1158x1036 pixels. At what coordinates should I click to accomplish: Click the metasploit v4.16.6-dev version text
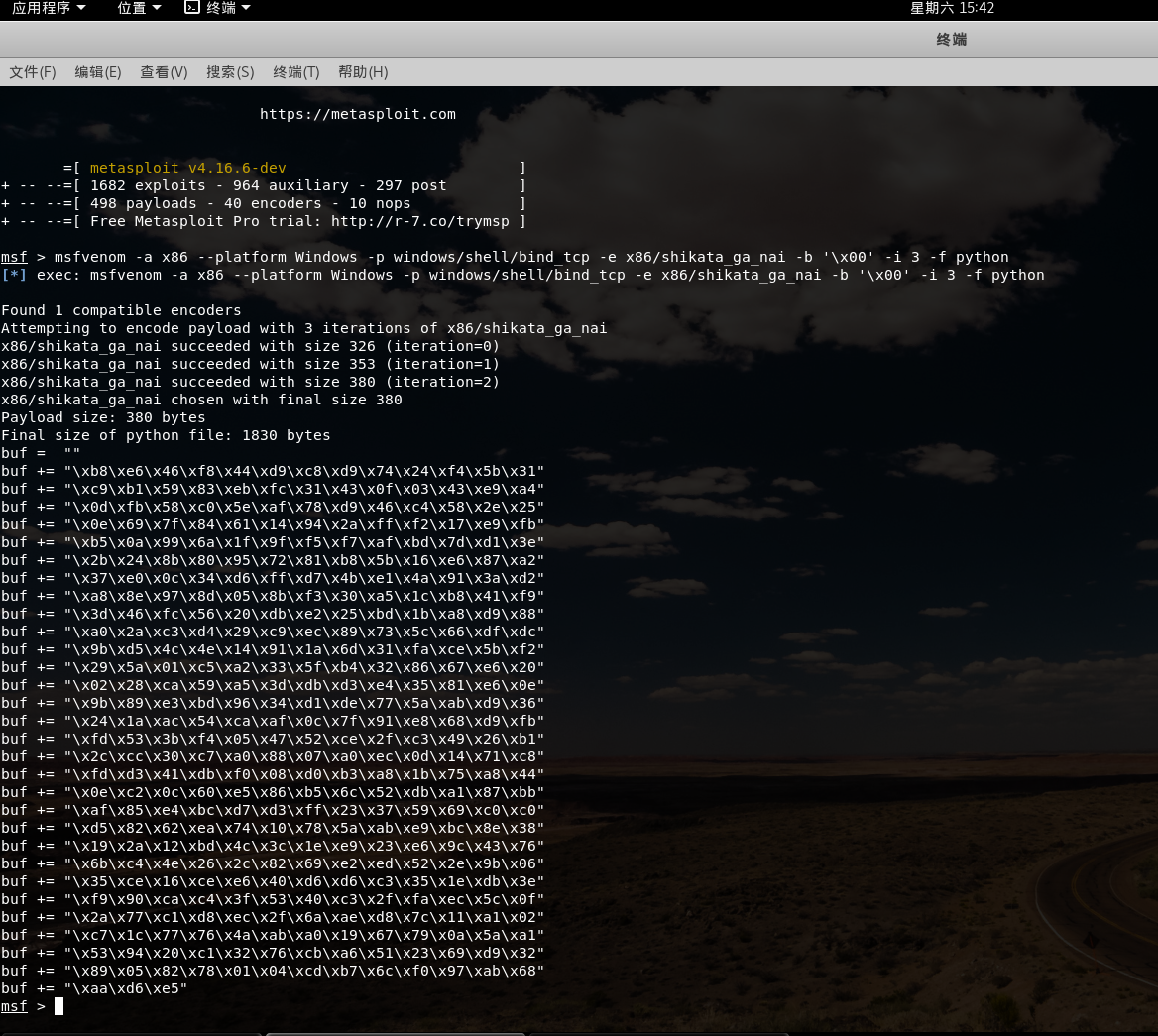coord(187,168)
